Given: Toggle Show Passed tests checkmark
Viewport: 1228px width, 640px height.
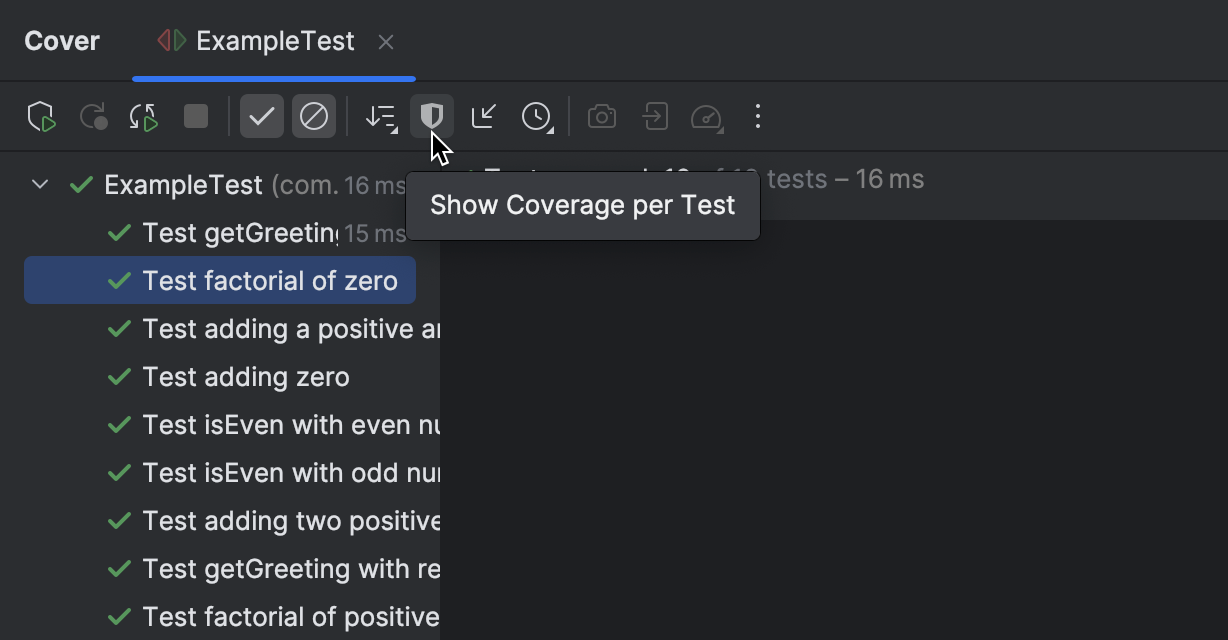Looking at the screenshot, I should pyautogui.click(x=262, y=116).
